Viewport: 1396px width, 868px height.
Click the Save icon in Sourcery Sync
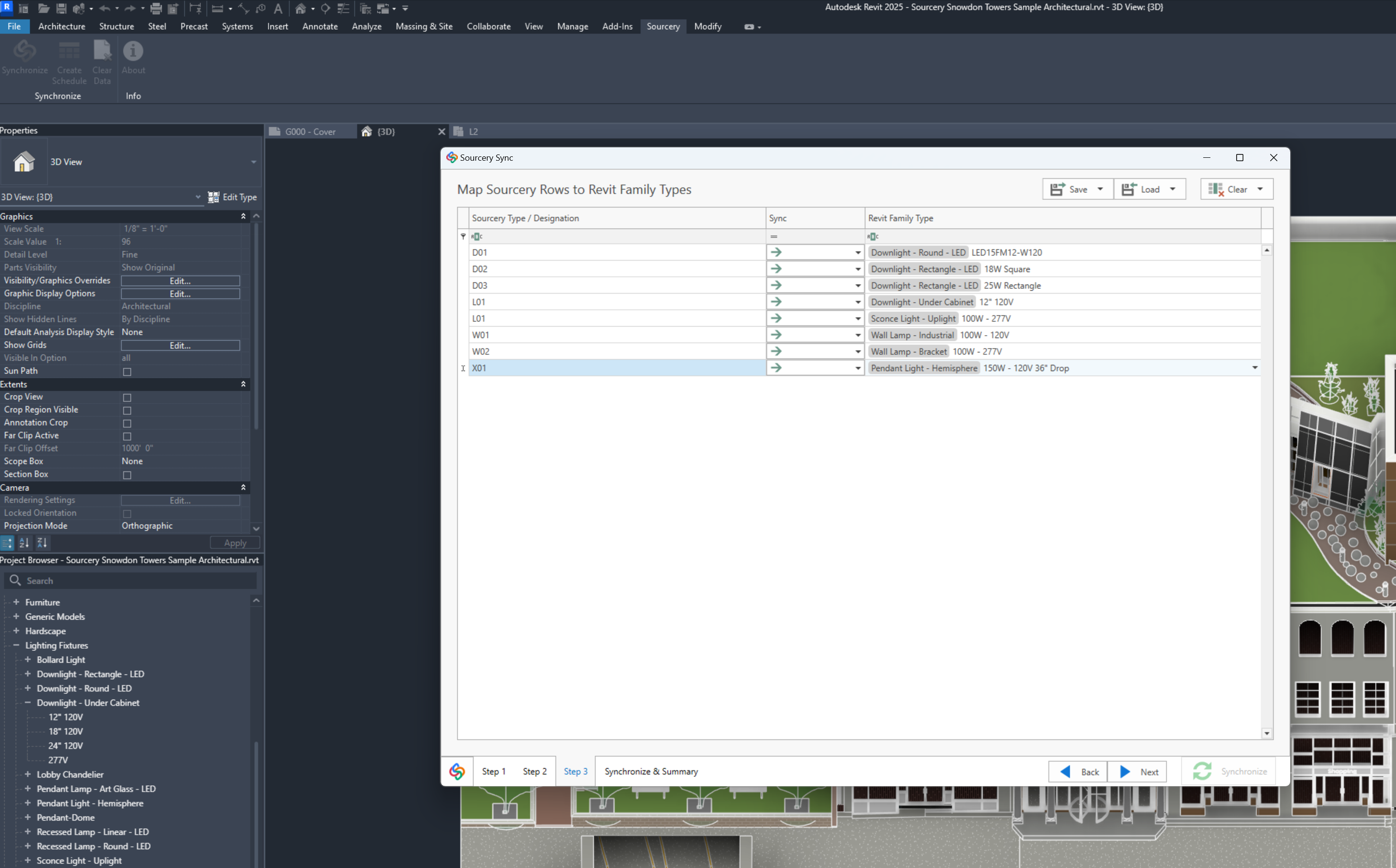tap(1057, 189)
